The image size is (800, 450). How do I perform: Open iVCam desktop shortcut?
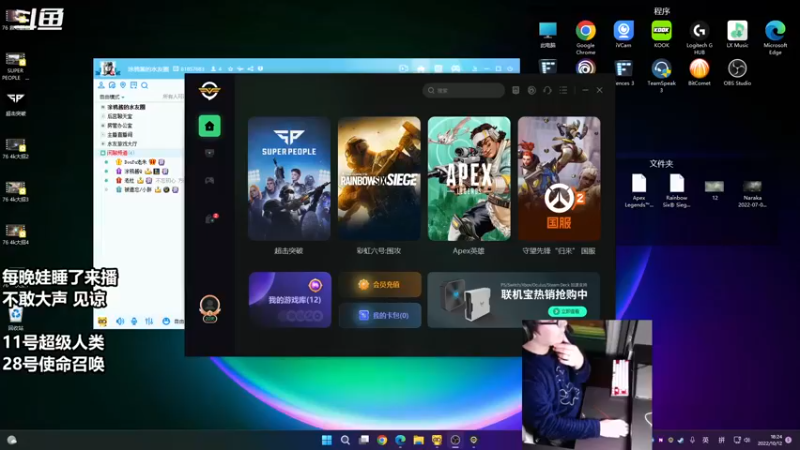623,34
